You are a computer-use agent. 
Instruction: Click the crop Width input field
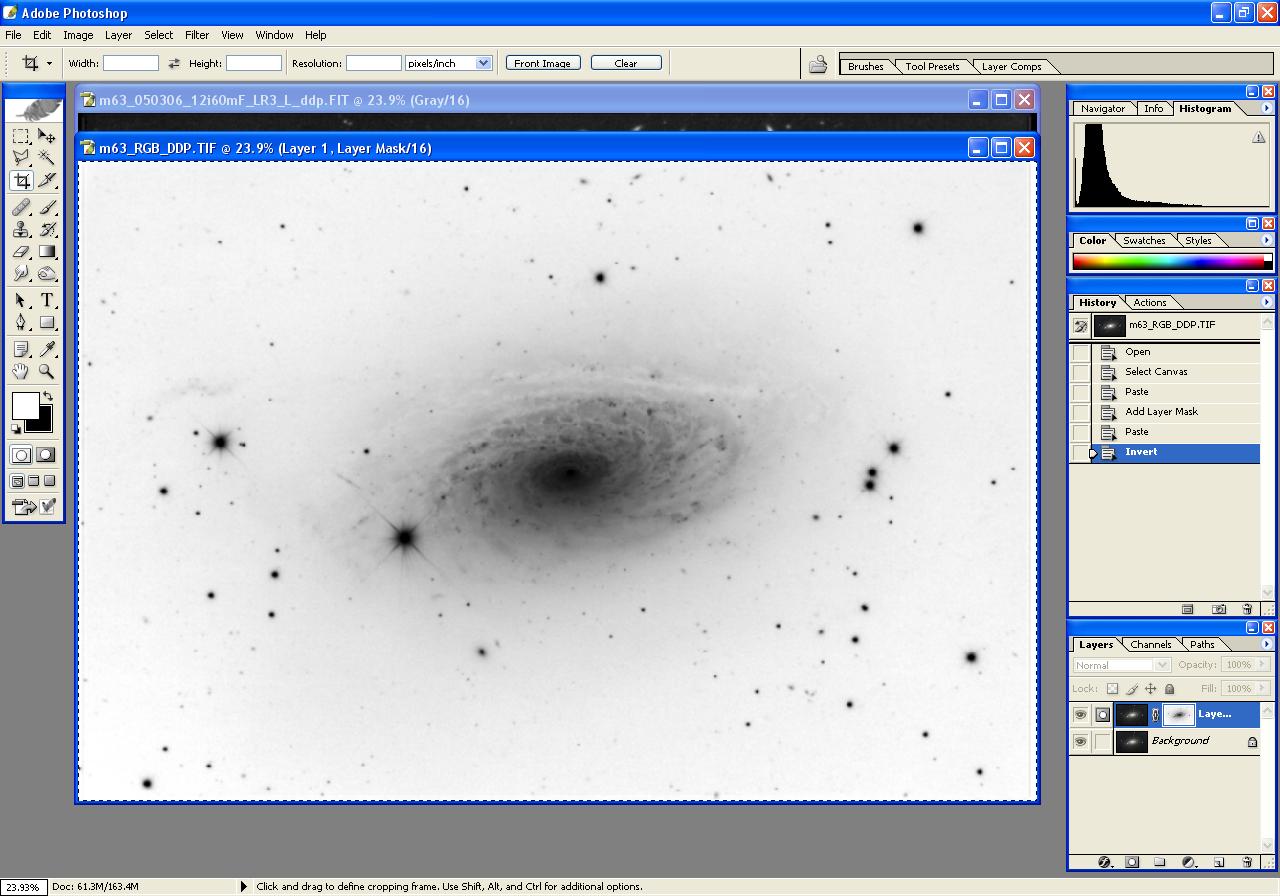click(x=131, y=63)
